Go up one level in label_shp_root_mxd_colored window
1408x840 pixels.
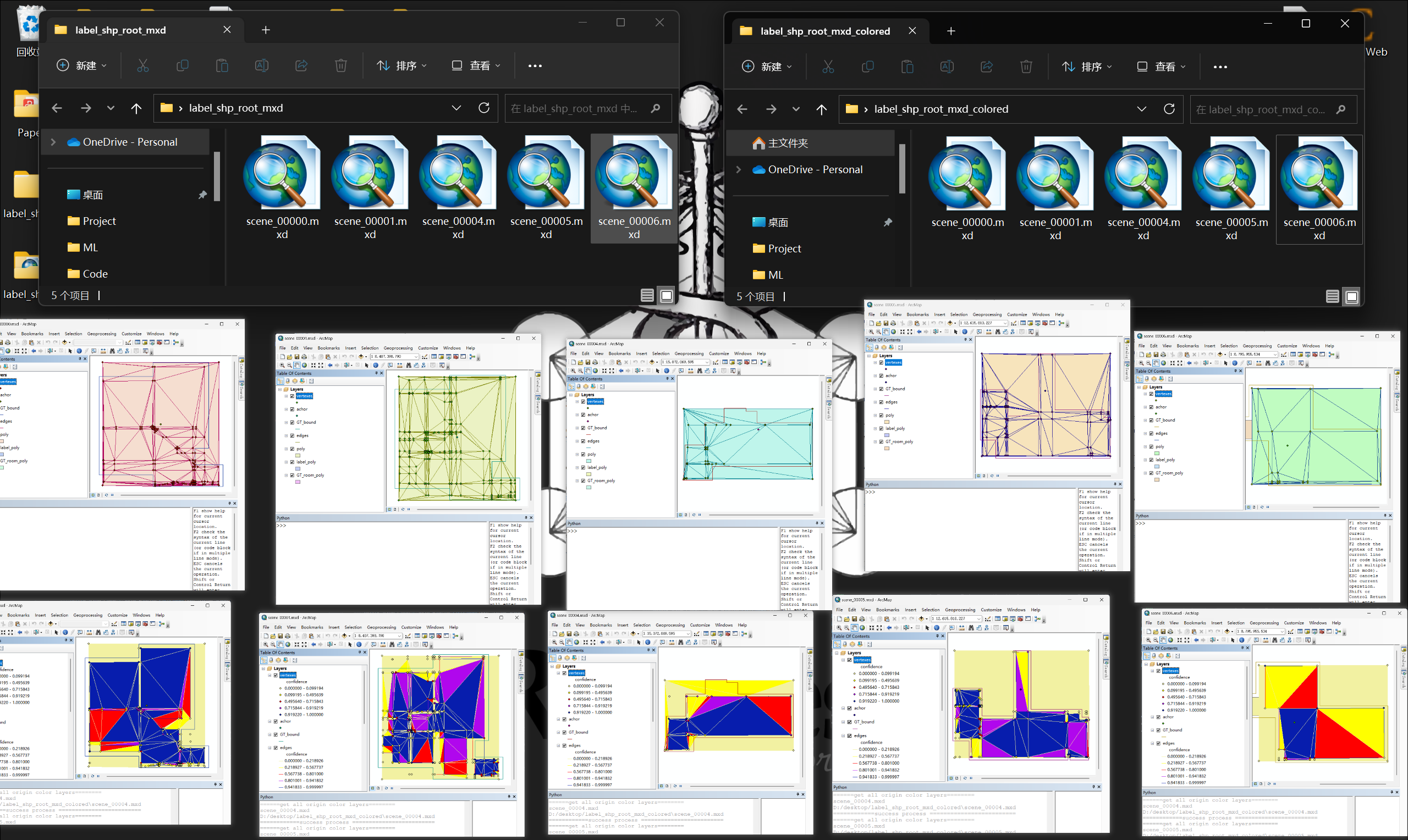point(822,109)
